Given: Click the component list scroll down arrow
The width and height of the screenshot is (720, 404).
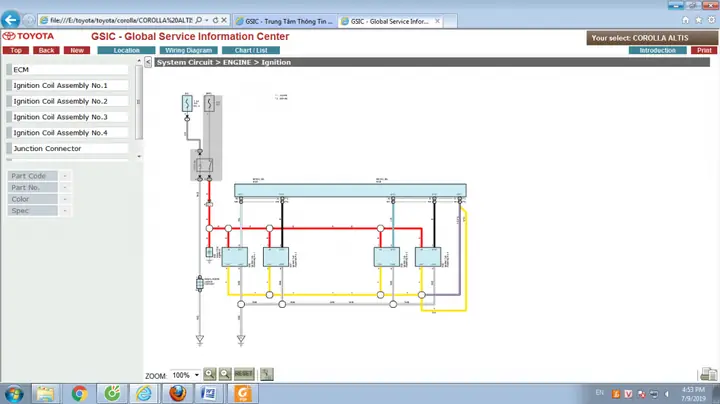Looking at the screenshot, I should [139, 157].
